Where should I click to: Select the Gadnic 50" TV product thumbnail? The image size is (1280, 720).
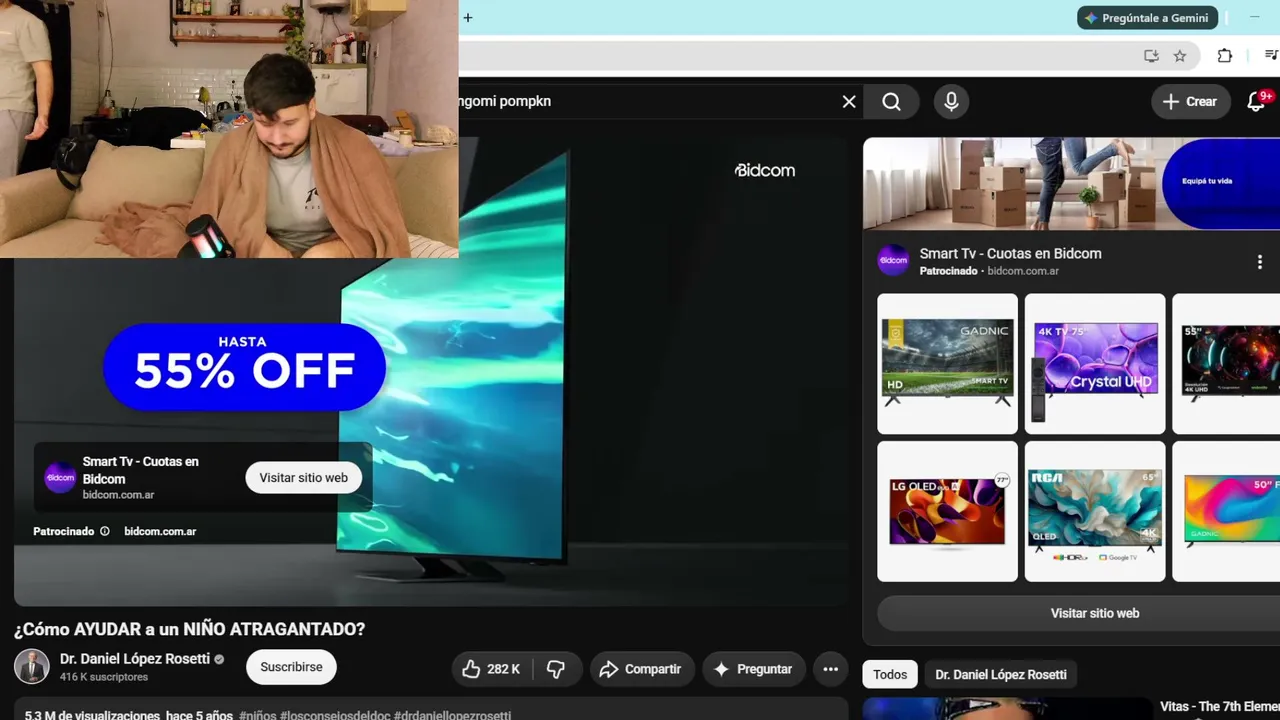click(x=1226, y=511)
